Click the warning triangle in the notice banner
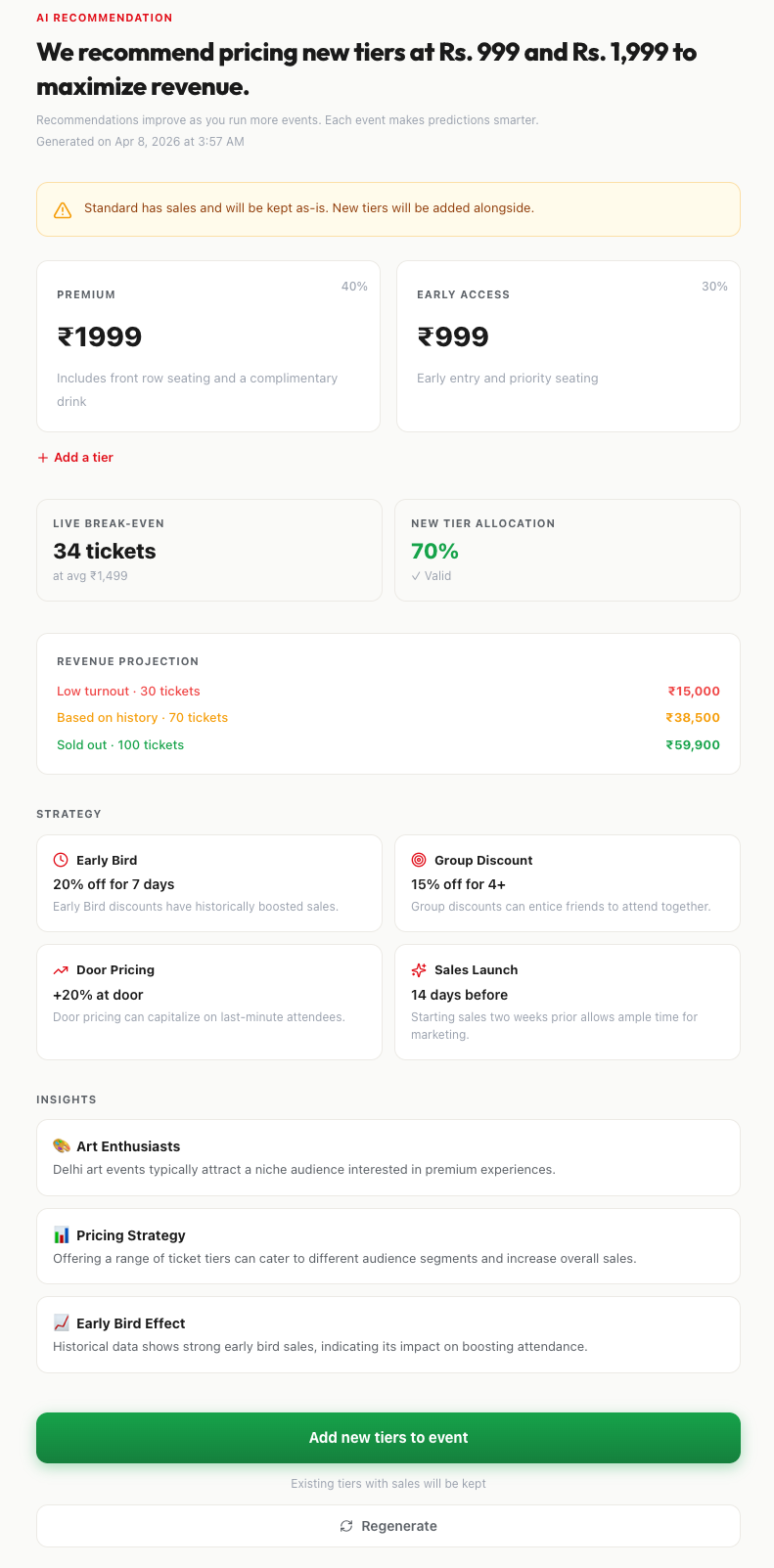 (65, 208)
